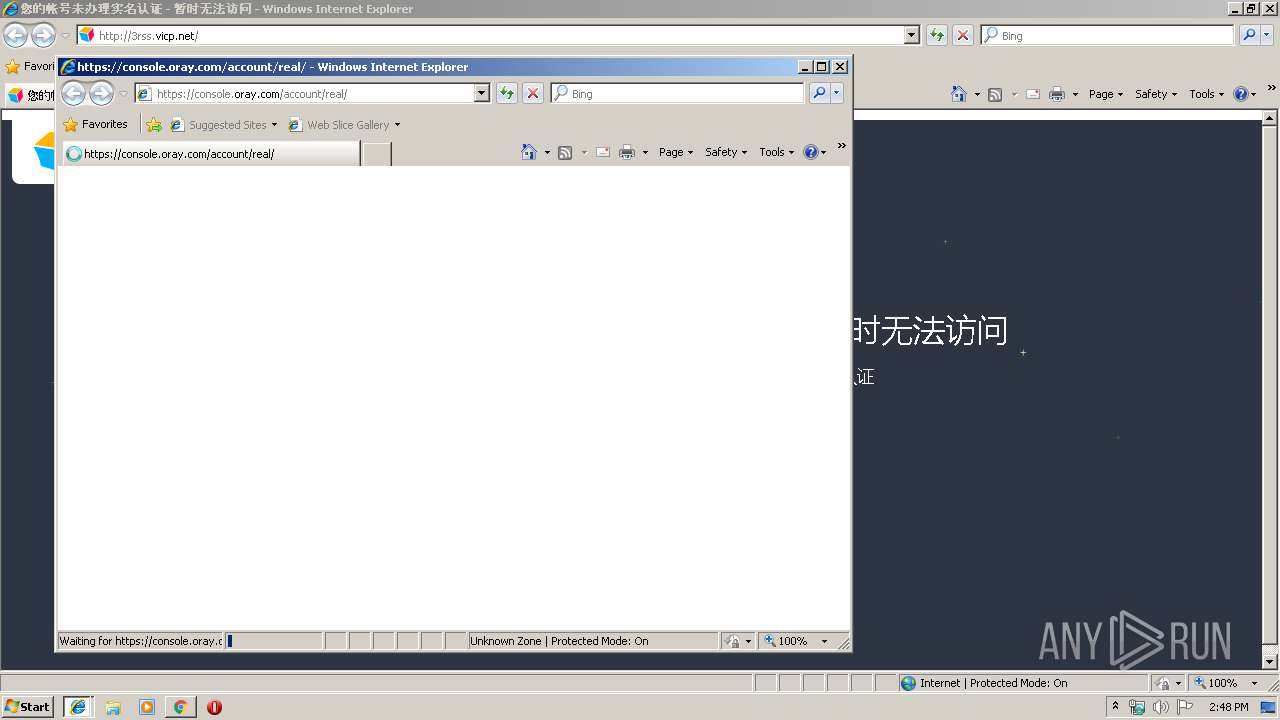Image resolution: width=1280 pixels, height=720 pixels.
Task: Select the console.oray.com tab
Action: [211, 154]
